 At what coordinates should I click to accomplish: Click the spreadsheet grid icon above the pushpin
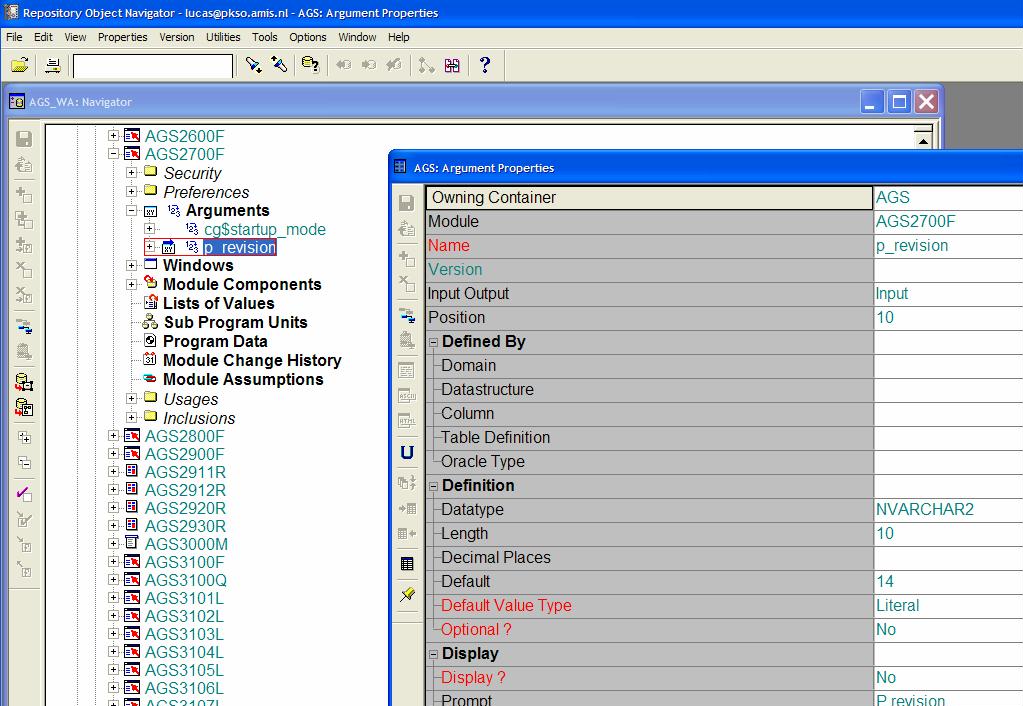click(407, 564)
